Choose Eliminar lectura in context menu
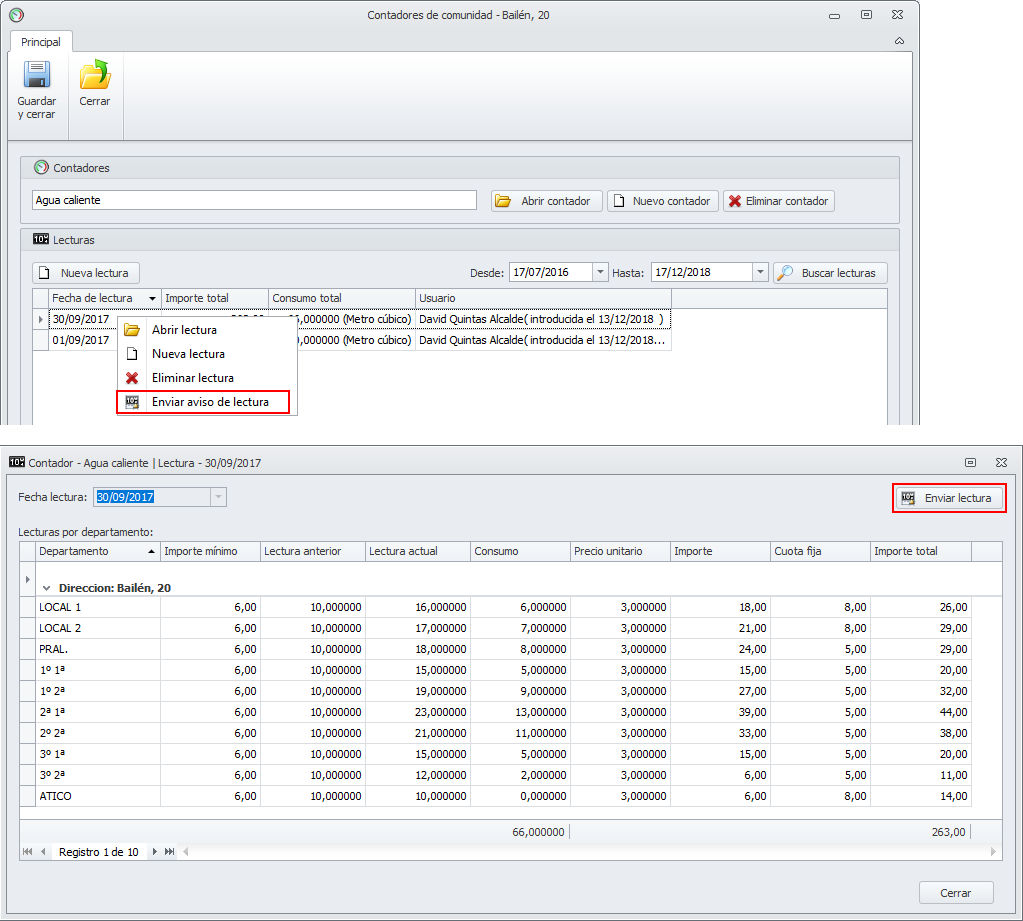The width and height of the screenshot is (1023, 921). point(192,378)
